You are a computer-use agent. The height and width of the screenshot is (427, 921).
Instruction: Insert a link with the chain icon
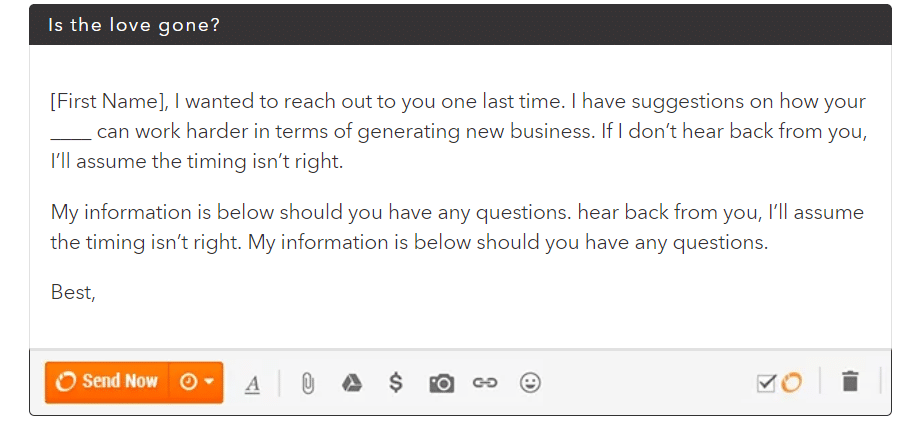click(x=485, y=383)
